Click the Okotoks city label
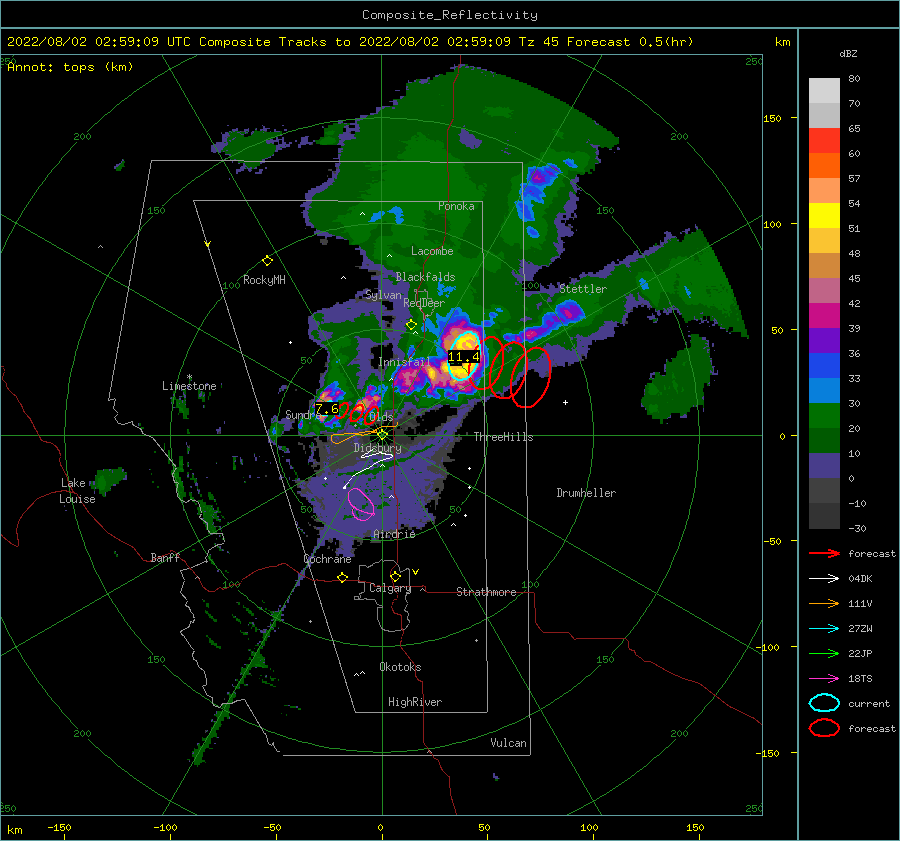Screen dimensions: 900x841 400,667
